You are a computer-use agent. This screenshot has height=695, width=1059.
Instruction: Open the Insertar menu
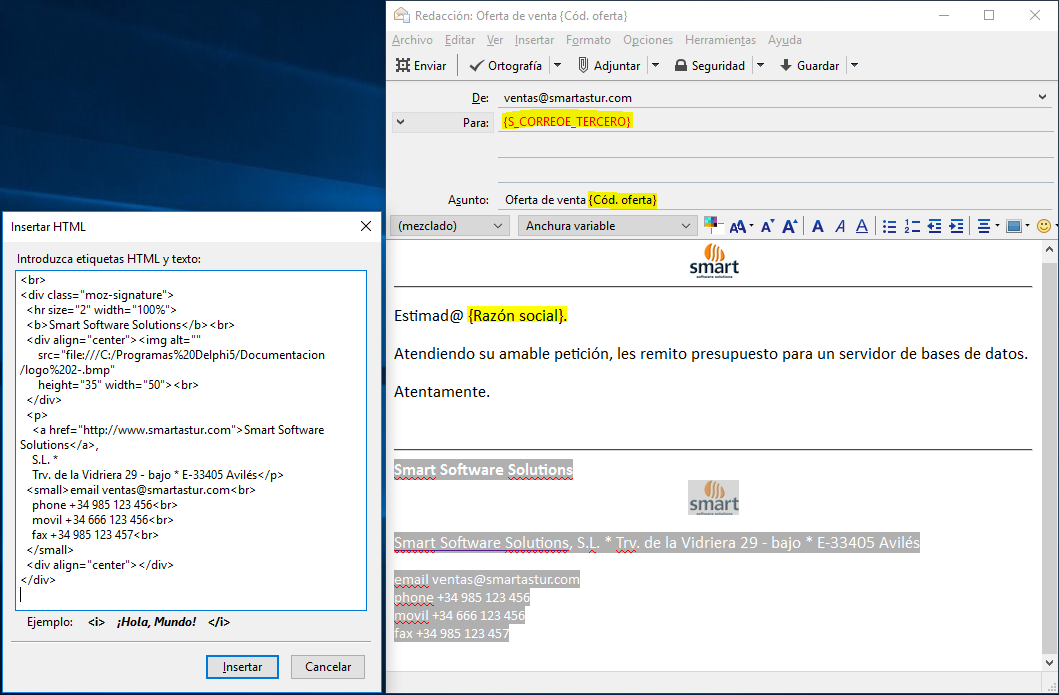tap(534, 40)
